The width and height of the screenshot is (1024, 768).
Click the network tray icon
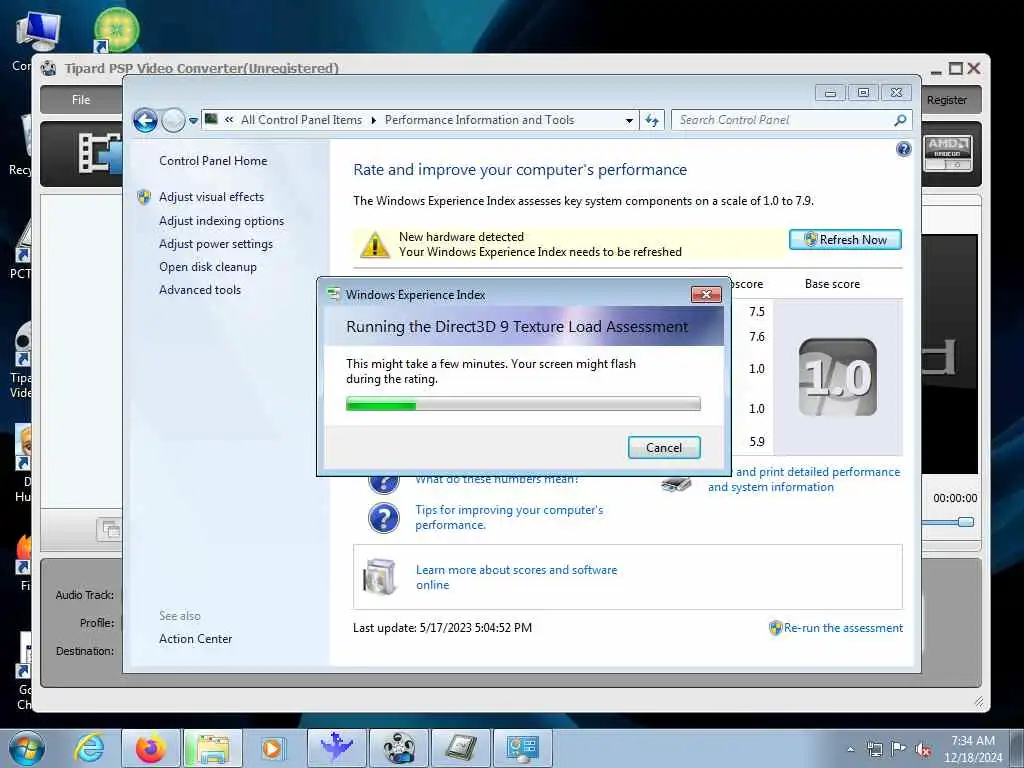tap(874, 749)
